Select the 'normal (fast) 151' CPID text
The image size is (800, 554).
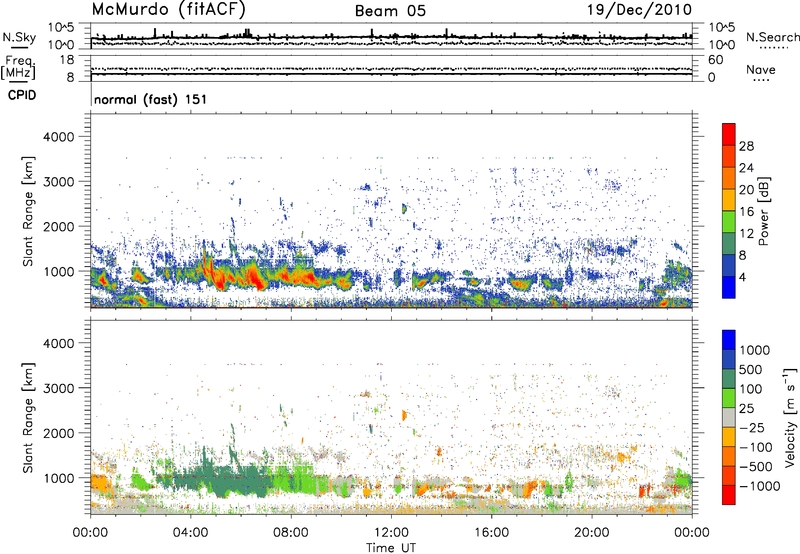(x=151, y=99)
